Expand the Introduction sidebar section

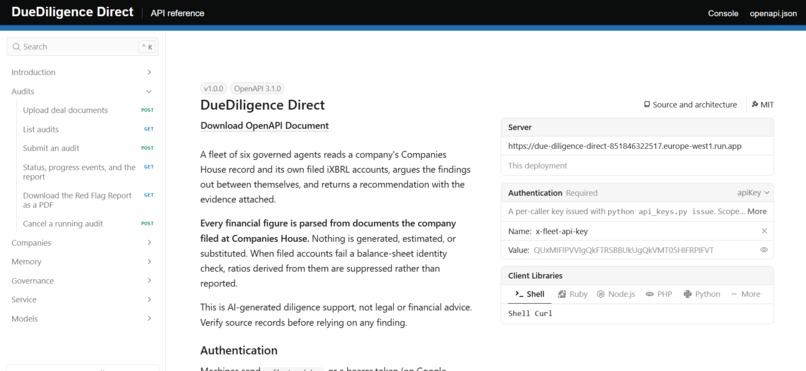coord(149,72)
